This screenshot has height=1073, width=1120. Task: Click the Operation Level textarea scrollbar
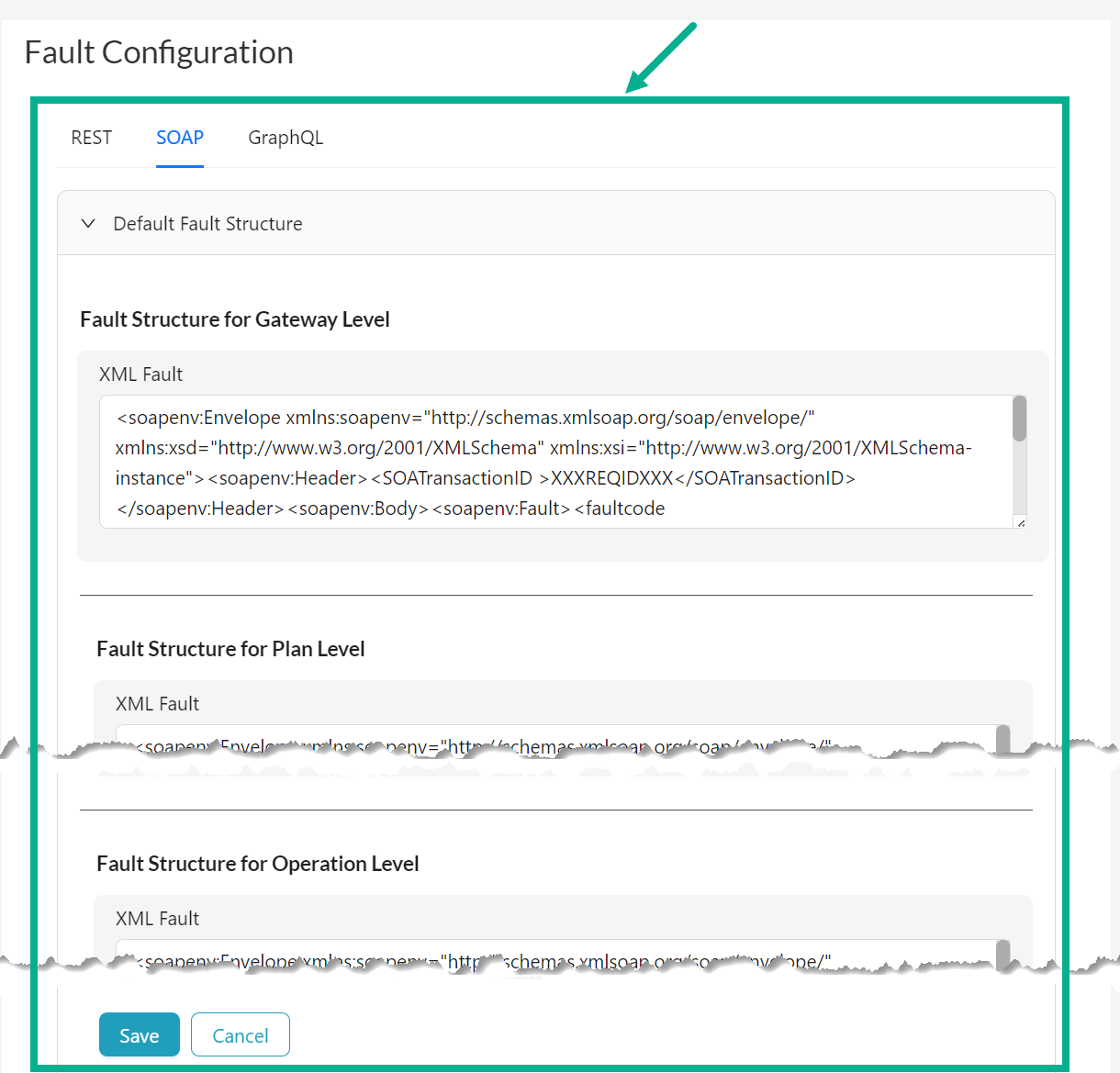(1004, 955)
